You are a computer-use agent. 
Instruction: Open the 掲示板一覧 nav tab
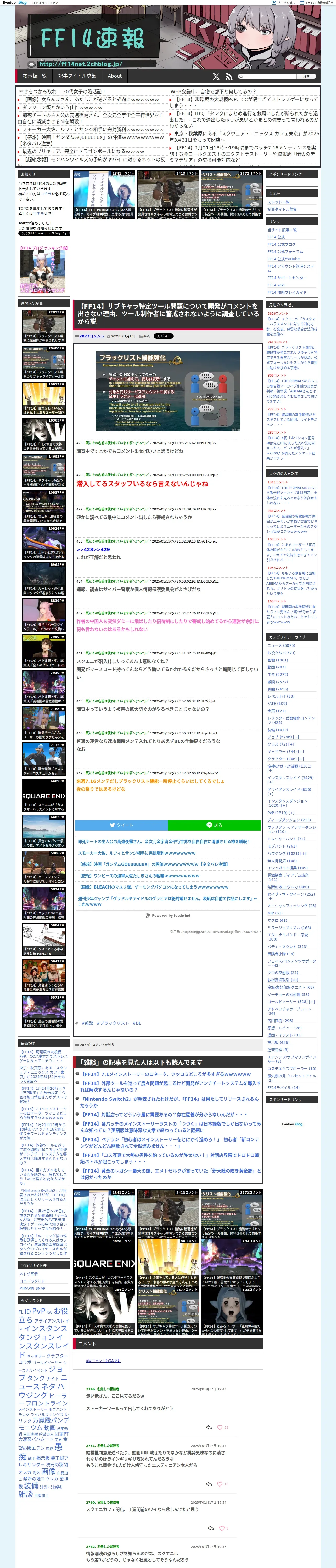click(35, 76)
